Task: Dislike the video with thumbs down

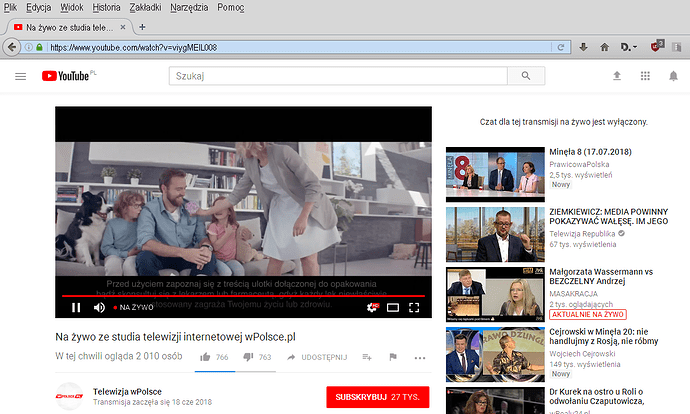Action: [248, 357]
